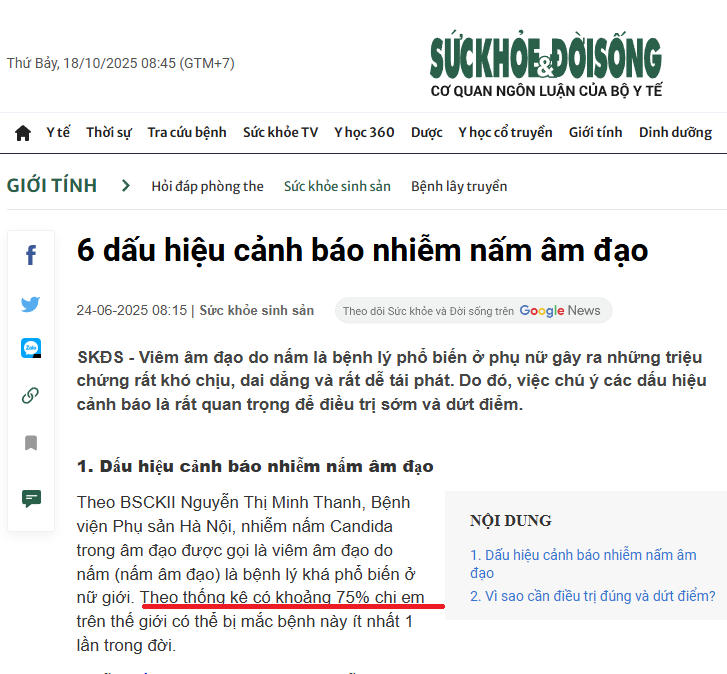Switch to Hỏi đáp phòng the tab
The height and width of the screenshot is (674, 727).
(x=207, y=186)
